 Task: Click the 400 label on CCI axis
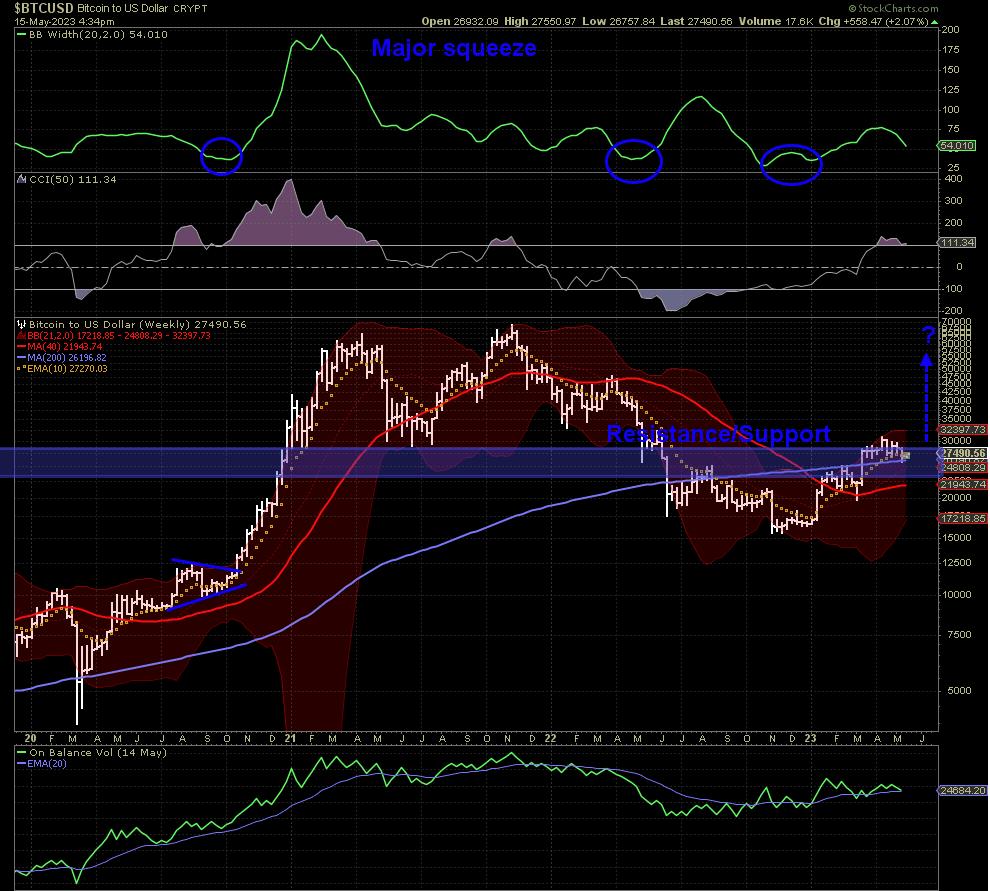[x=953, y=179]
